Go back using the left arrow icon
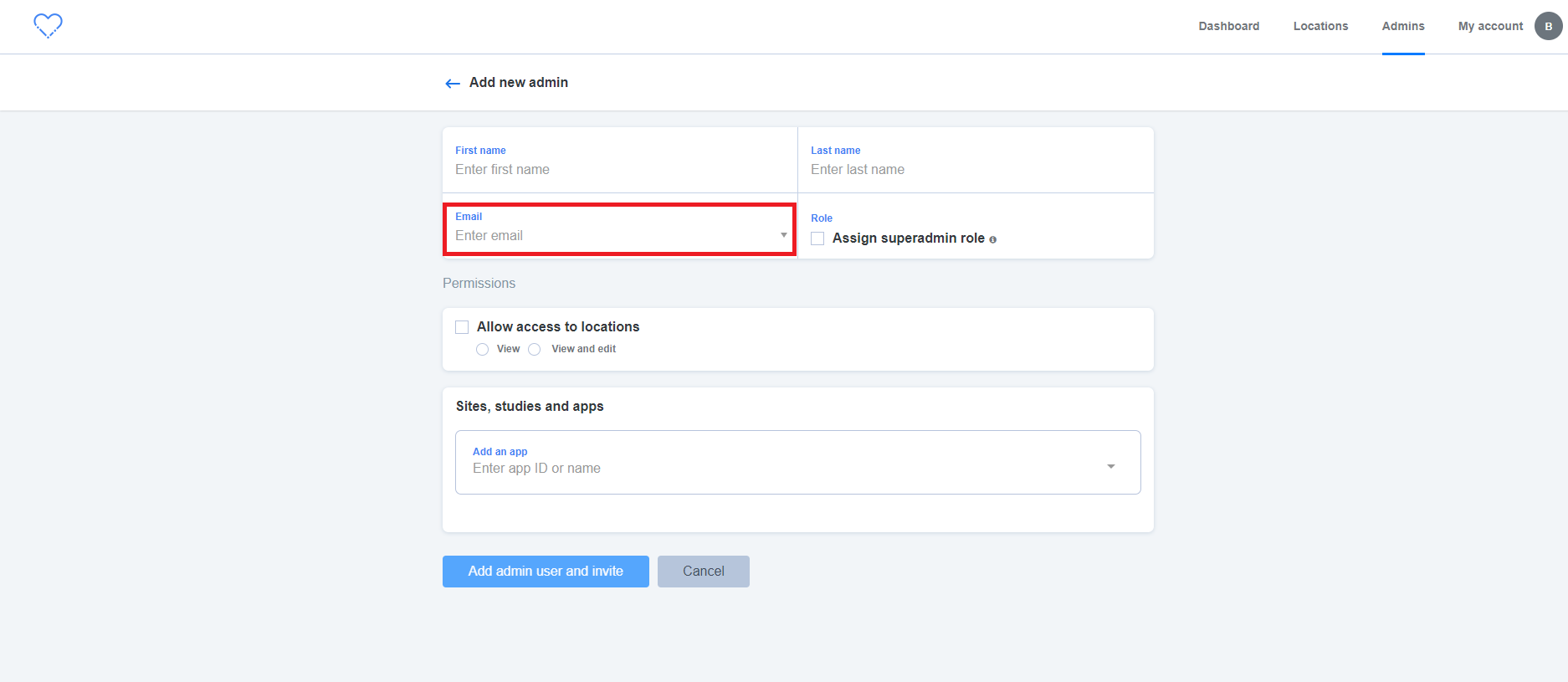Image resolution: width=1568 pixels, height=682 pixels. (x=453, y=83)
